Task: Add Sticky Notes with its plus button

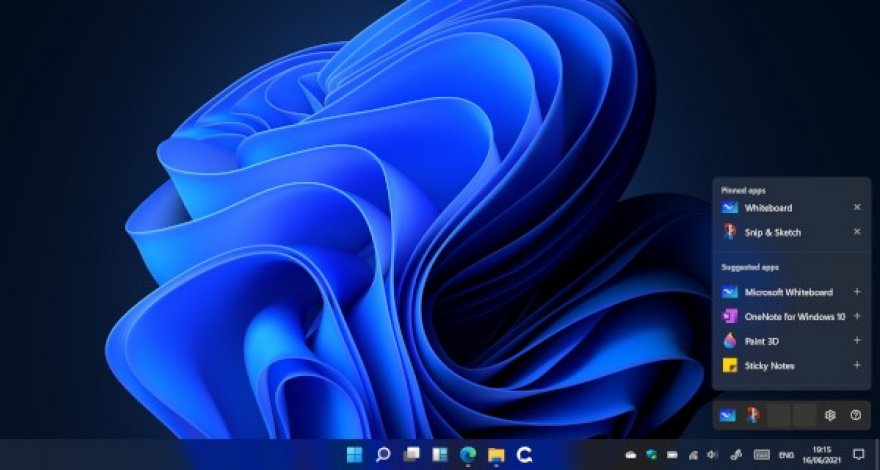Action: [x=857, y=365]
